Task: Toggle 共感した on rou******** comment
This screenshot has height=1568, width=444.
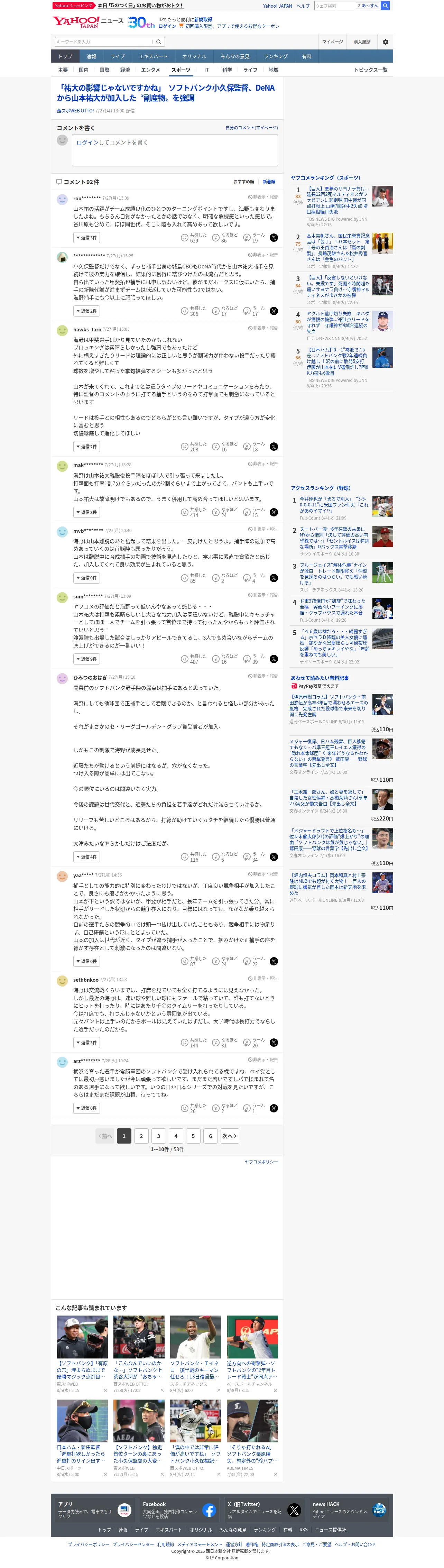Action: tap(193, 238)
